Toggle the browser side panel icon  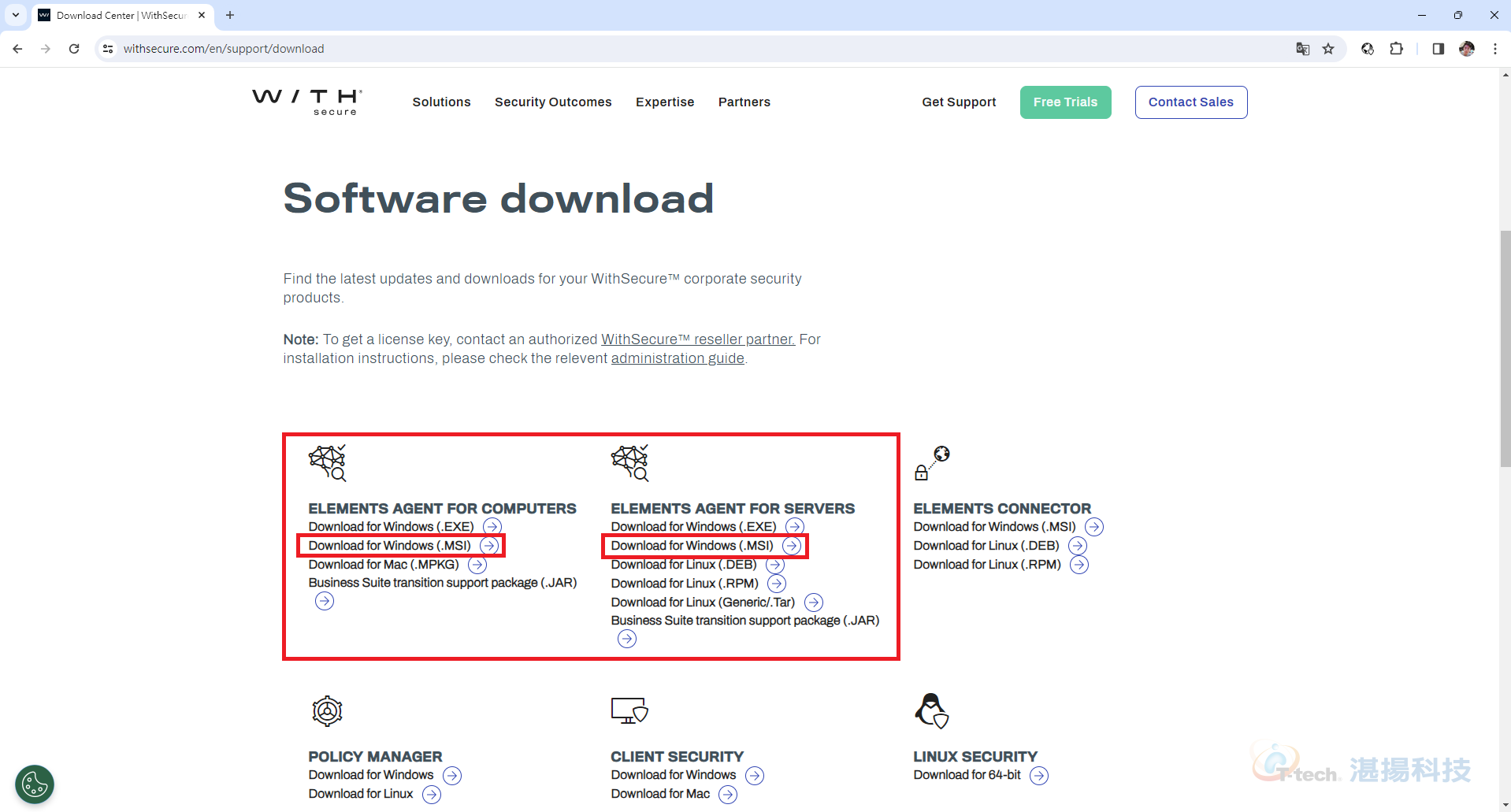pyautogui.click(x=1438, y=49)
